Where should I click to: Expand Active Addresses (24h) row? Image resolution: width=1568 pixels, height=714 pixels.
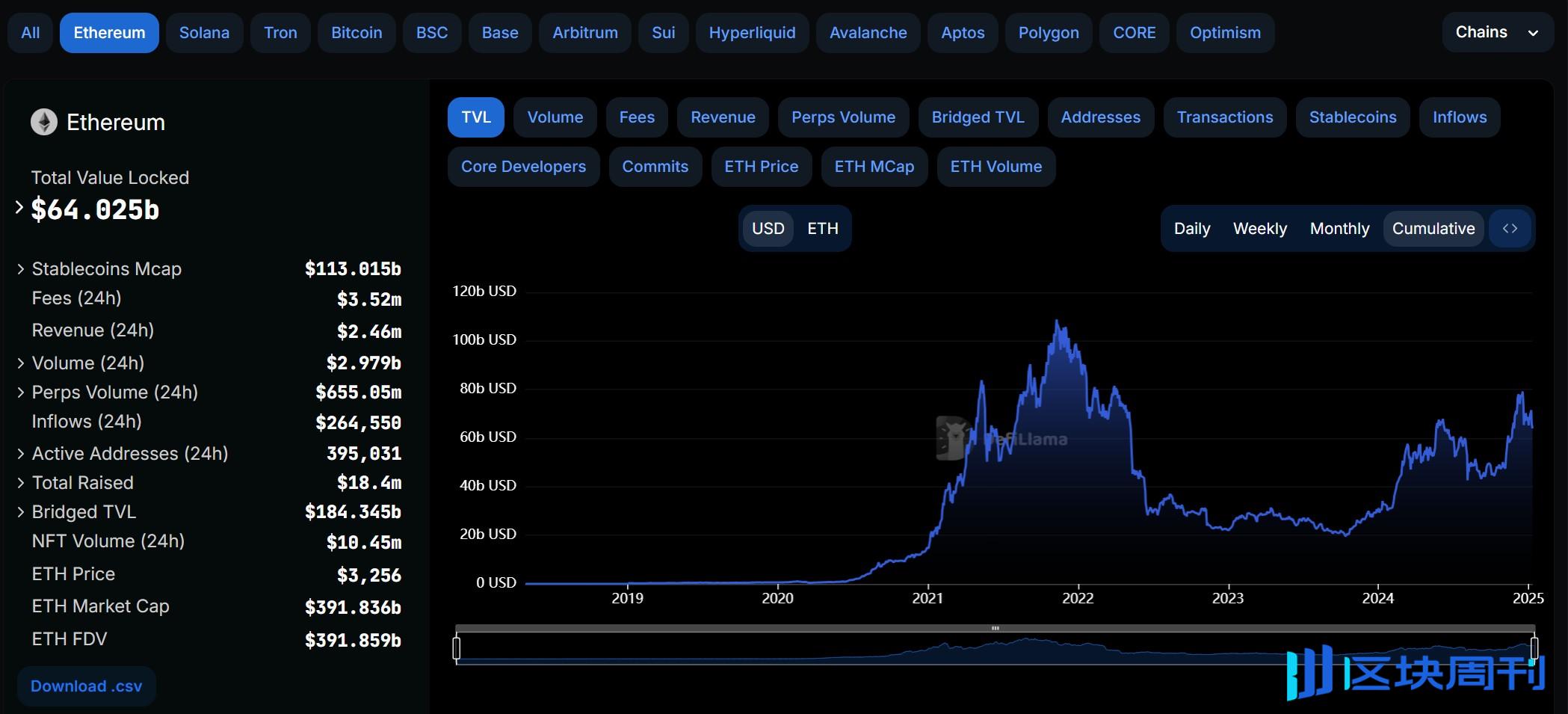tap(21, 453)
